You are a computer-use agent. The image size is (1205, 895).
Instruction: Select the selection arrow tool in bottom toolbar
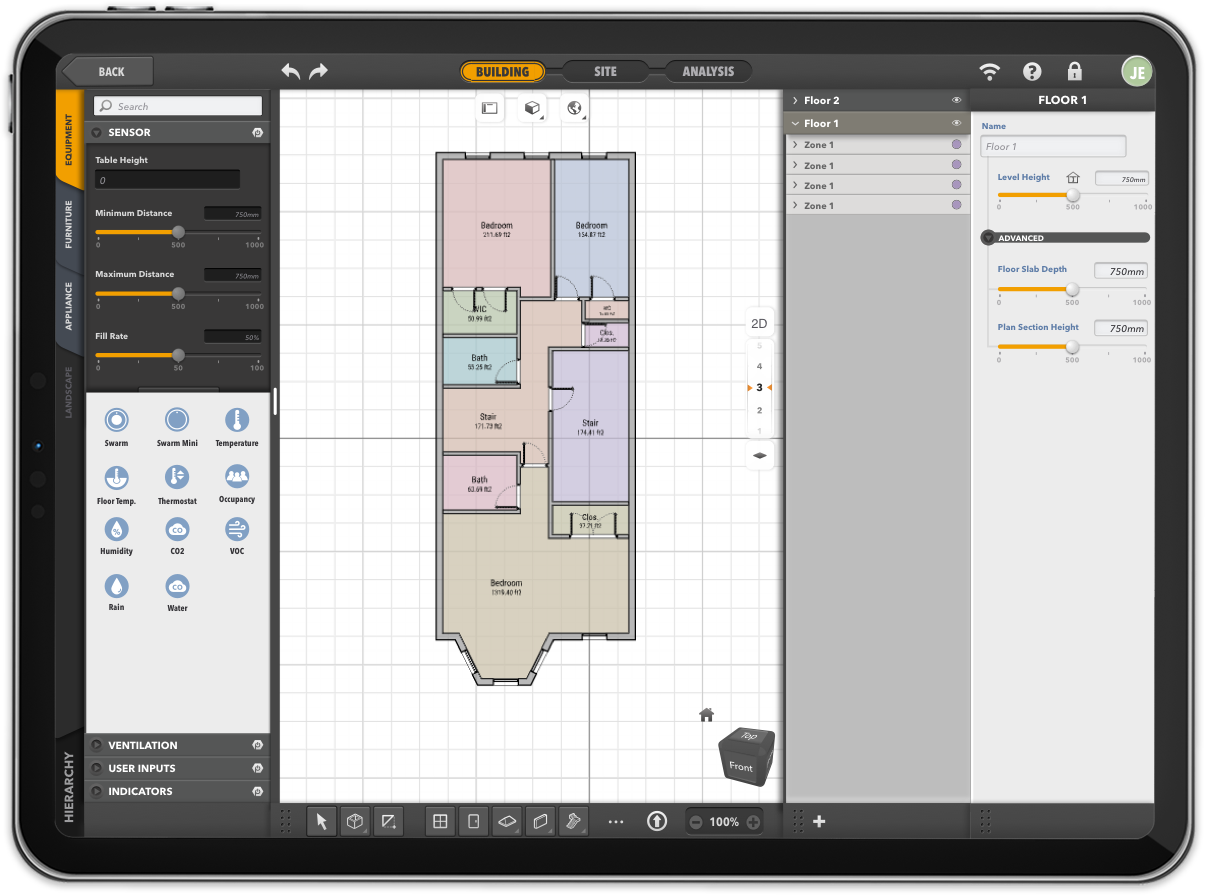(321, 821)
